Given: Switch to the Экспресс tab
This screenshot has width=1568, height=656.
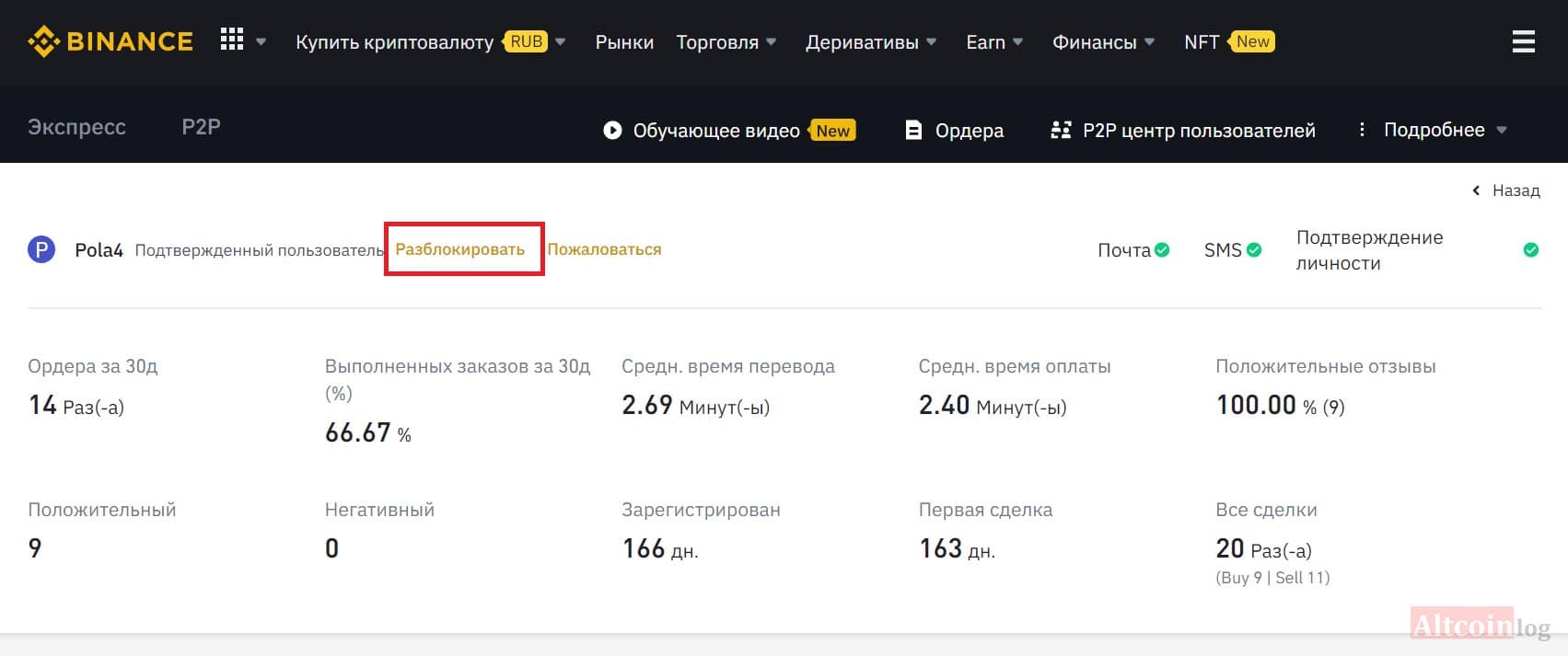Looking at the screenshot, I should (x=76, y=127).
